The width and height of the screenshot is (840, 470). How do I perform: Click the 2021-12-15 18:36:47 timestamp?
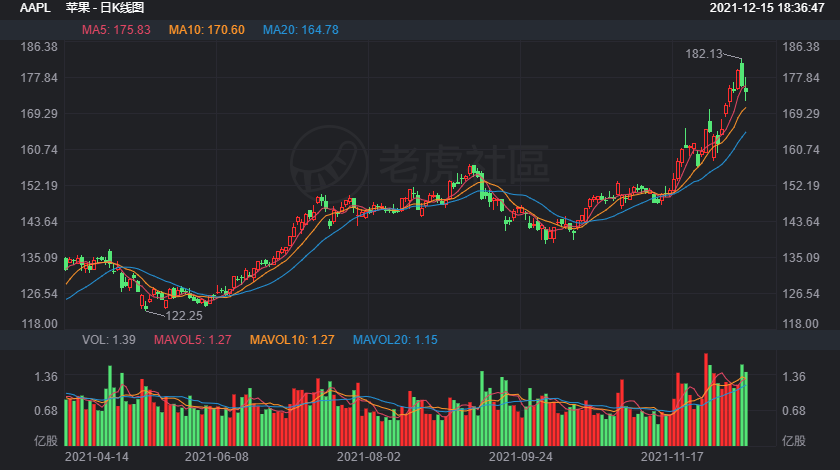coord(767,8)
